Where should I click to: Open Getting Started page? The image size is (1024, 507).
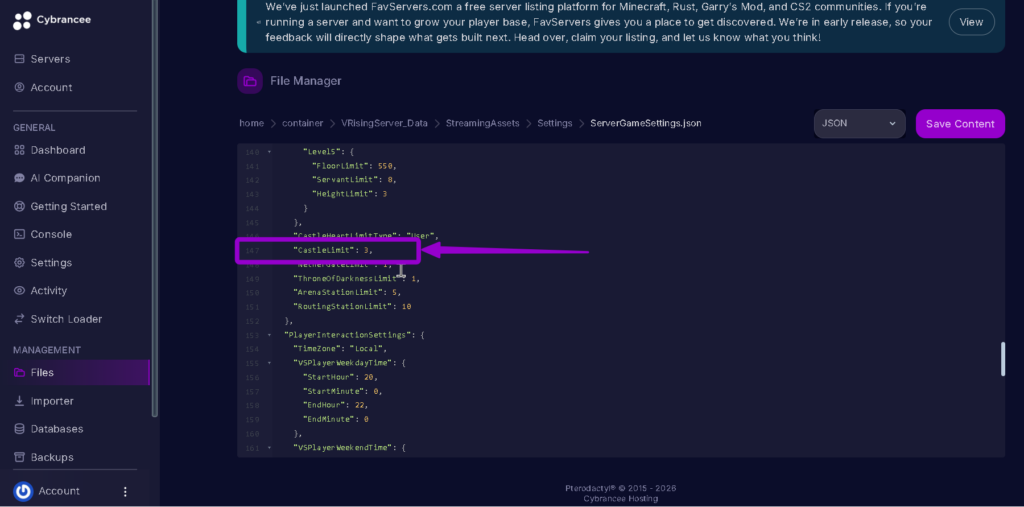[69, 206]
